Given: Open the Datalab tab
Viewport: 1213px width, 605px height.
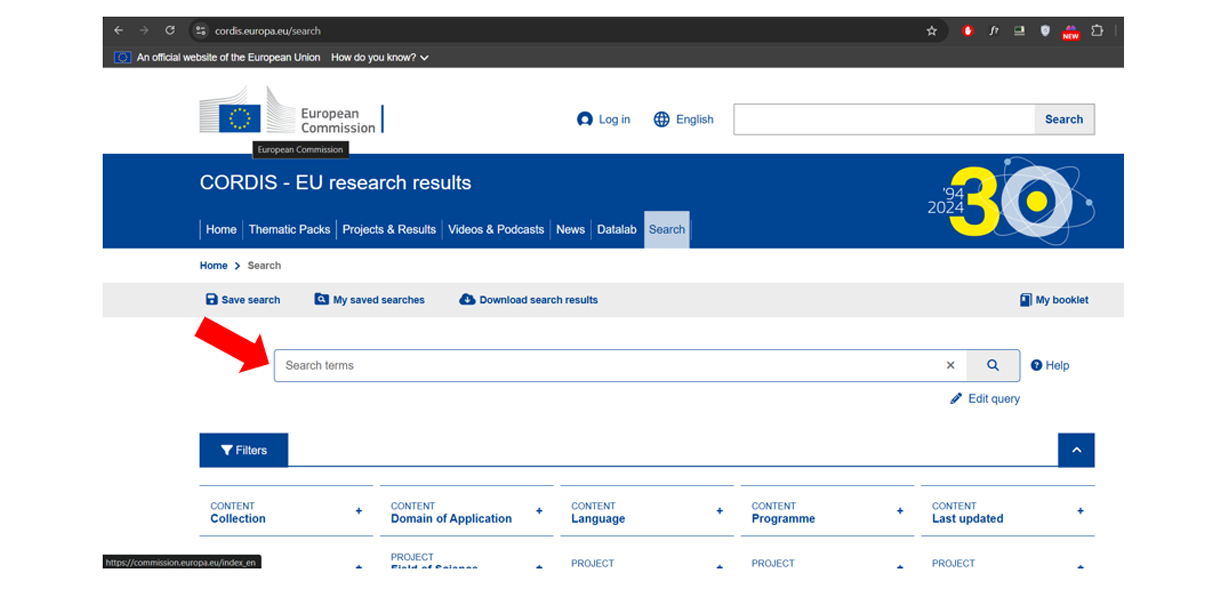Looking at the screenshot, I should [617, 229].
